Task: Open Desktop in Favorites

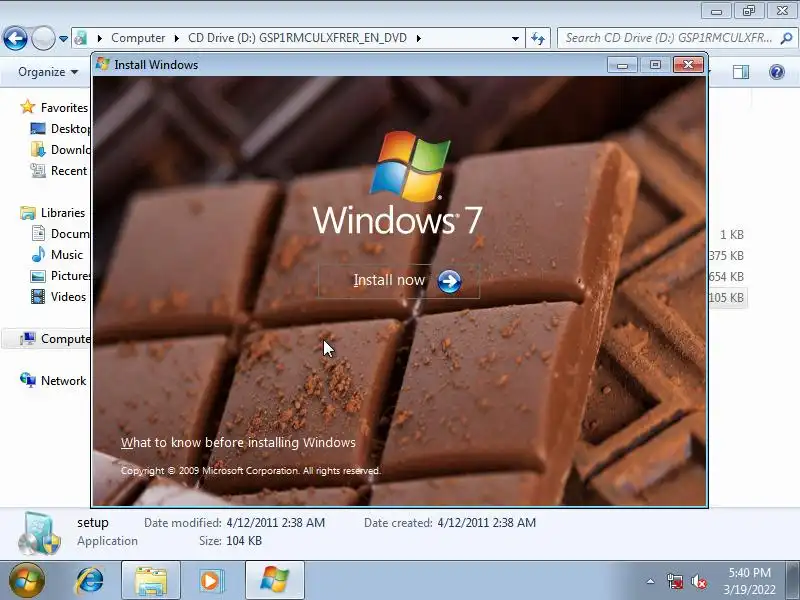Action: point(70,129)
